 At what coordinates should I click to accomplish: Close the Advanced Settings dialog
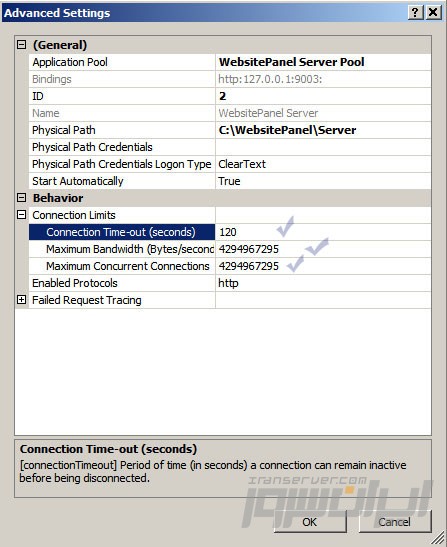(x=433, y=12)
